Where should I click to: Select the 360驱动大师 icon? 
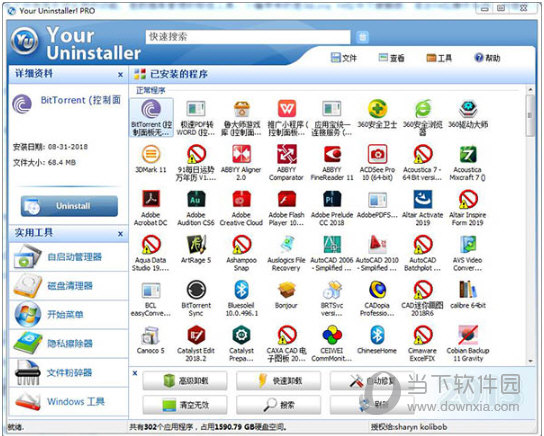(468, 109)
